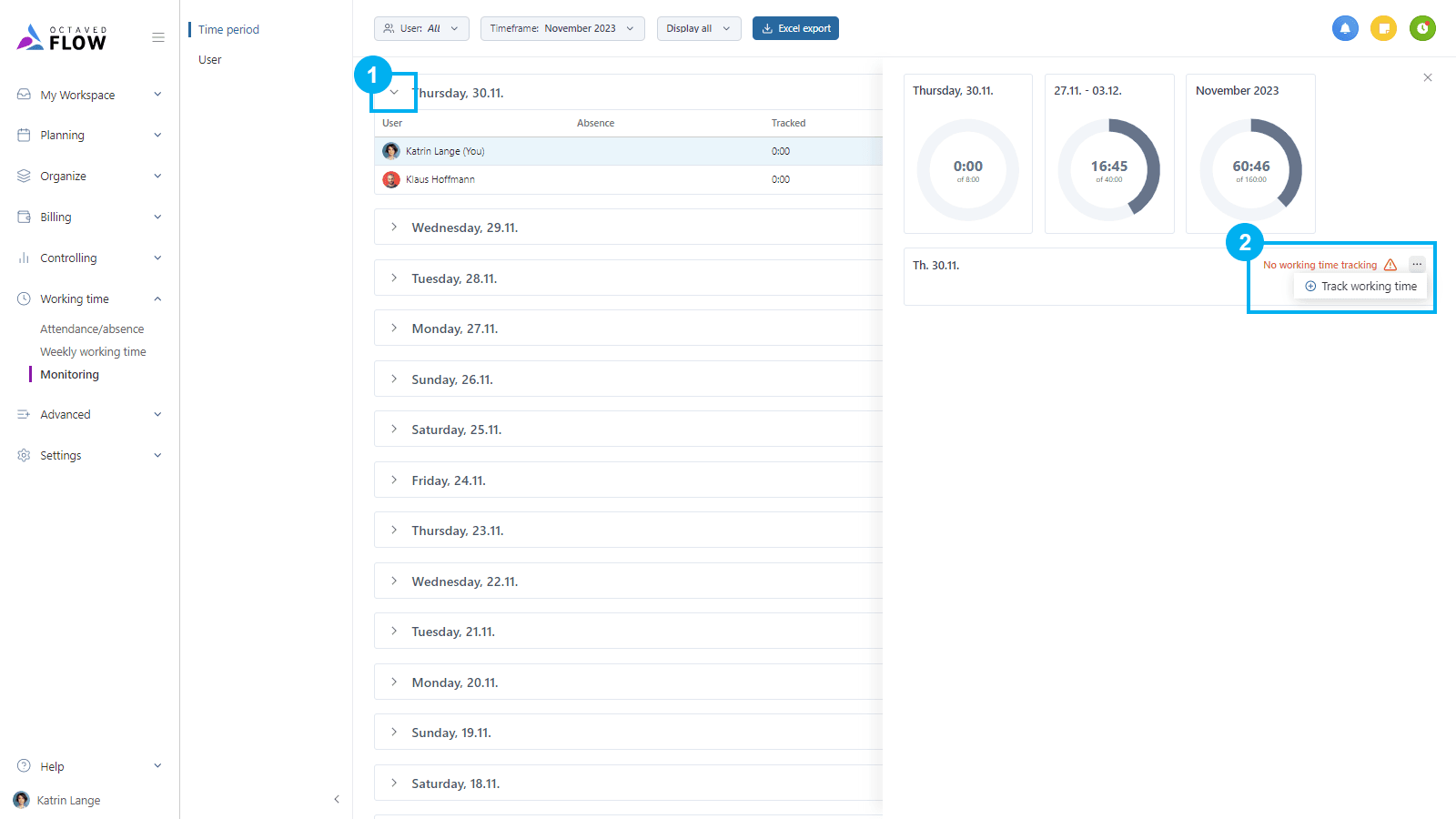Screen dimensions: 1456x819
Task: Click the warning triangle icon
Action: coord(1390,265)
